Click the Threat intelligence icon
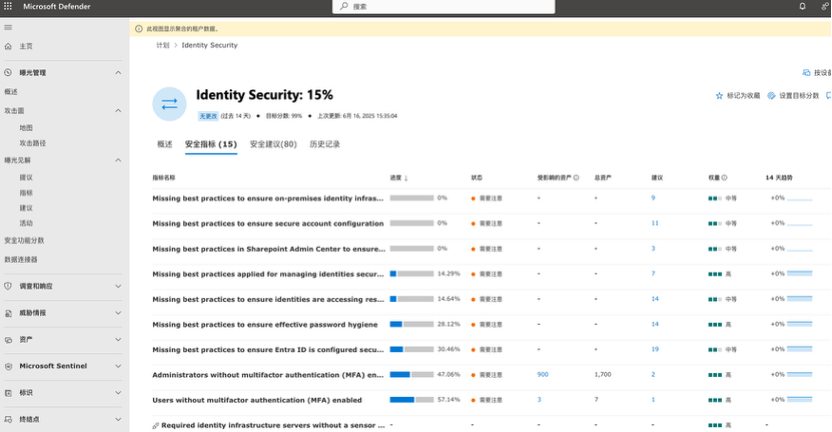This screenshot has height=432, width=832. tap(8, 313)
